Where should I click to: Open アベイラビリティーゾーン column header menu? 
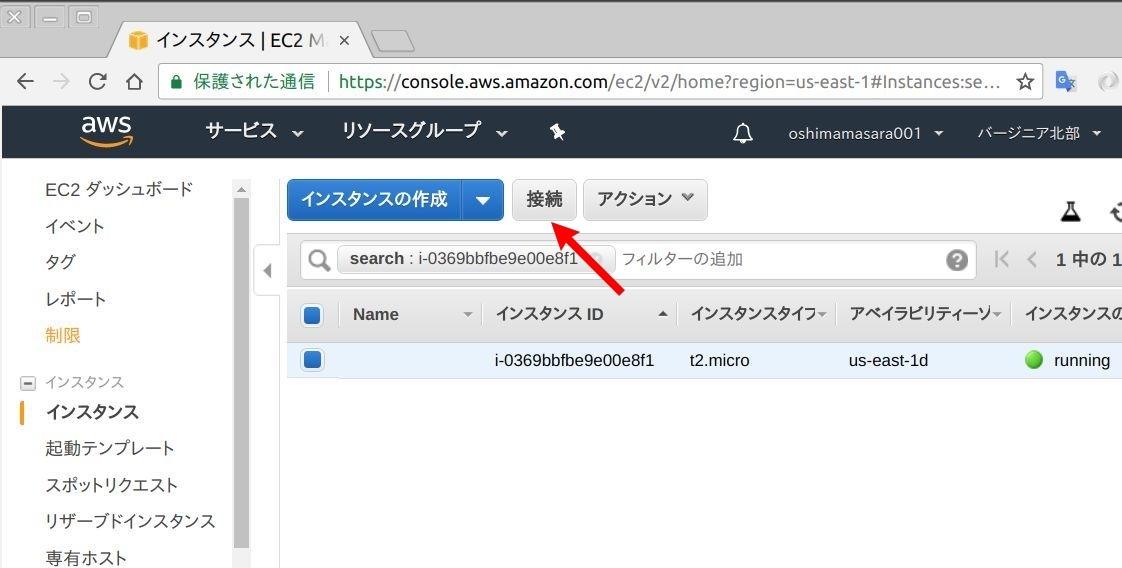(x=997, y=315)
